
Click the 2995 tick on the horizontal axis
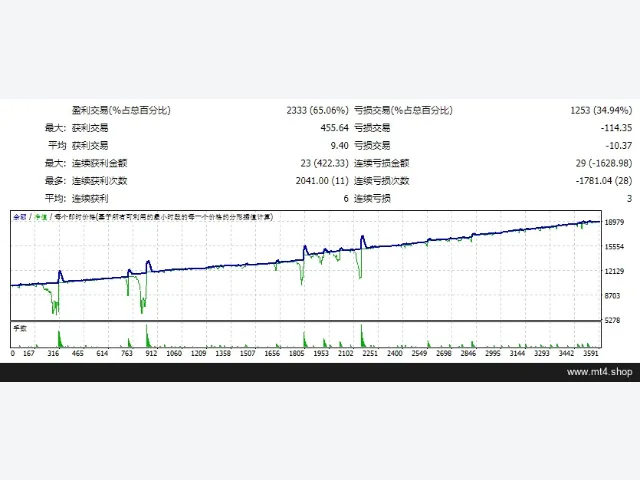point(492,353)
